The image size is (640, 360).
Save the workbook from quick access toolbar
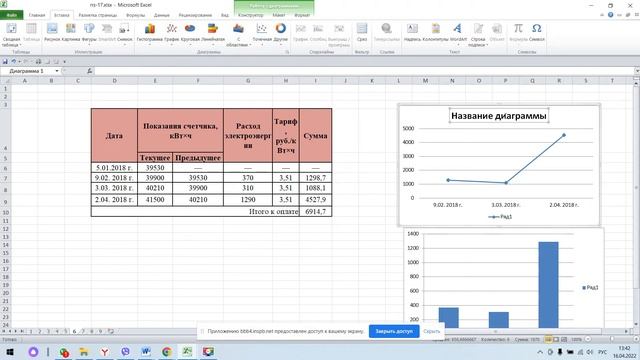click(5, 62)
